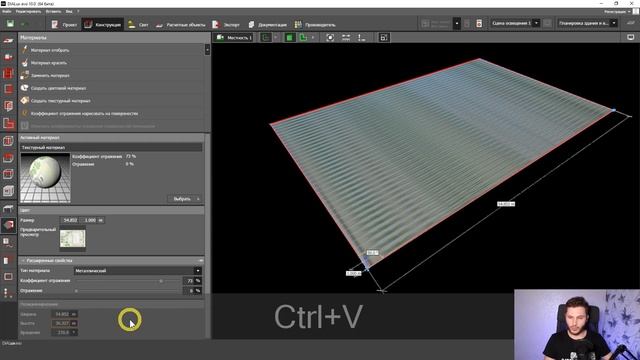The image size is (640, 360).
Task: Open the Производитель mode tab
Action: (315, 24)
